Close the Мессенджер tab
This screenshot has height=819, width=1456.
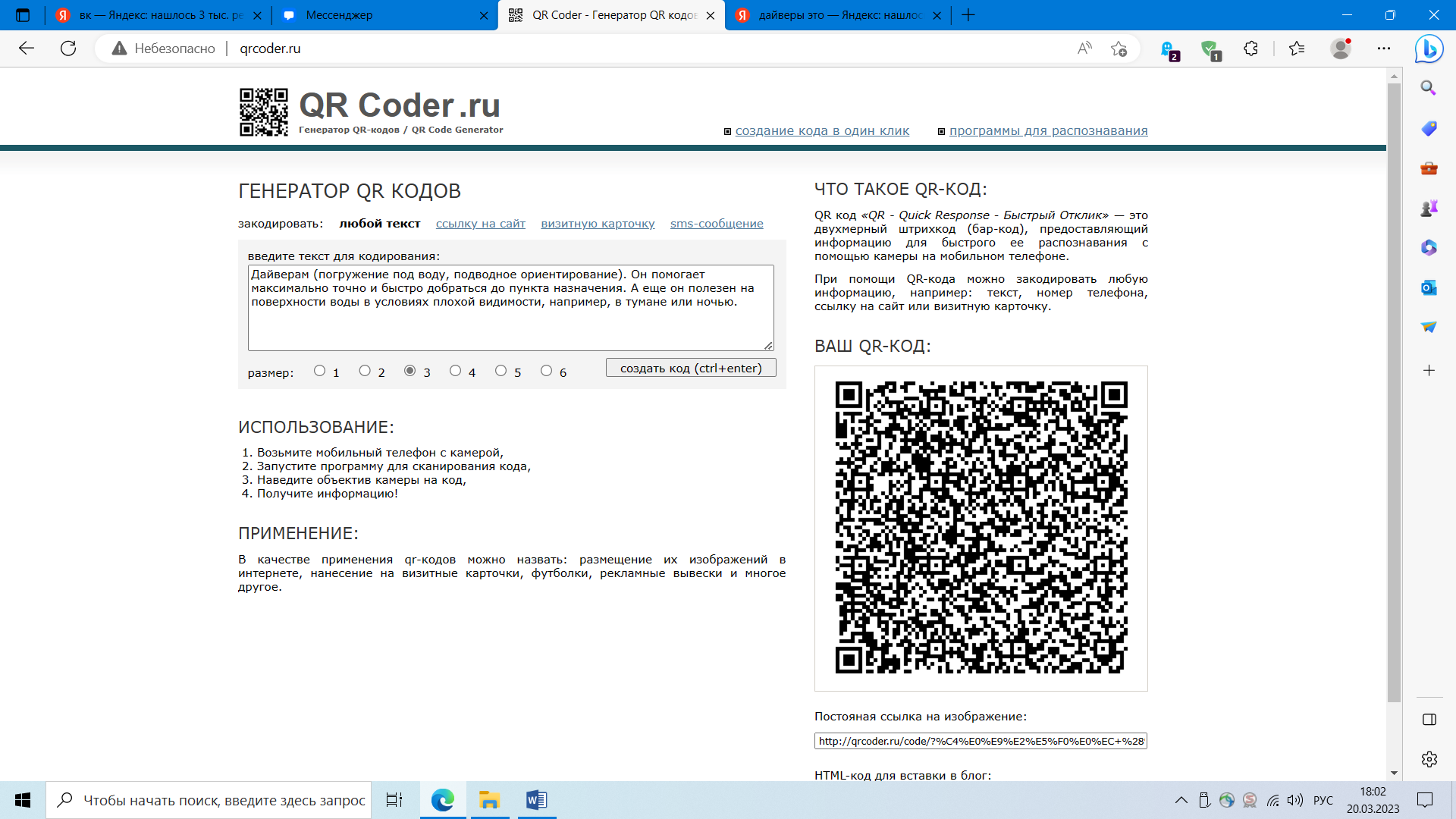pyautogui.click(x=484, y=15)
